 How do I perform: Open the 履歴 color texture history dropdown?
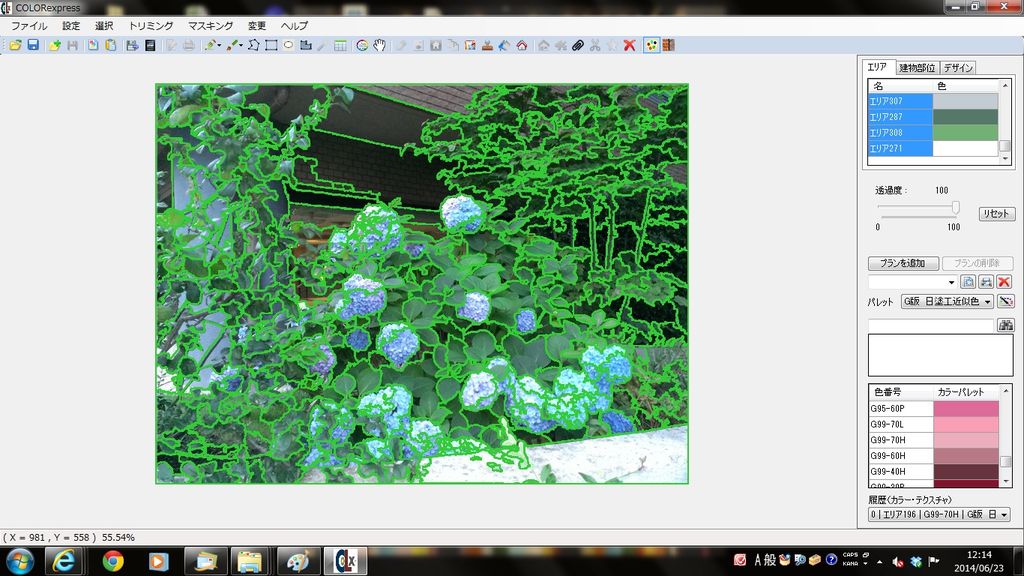[x=939, y=514]
